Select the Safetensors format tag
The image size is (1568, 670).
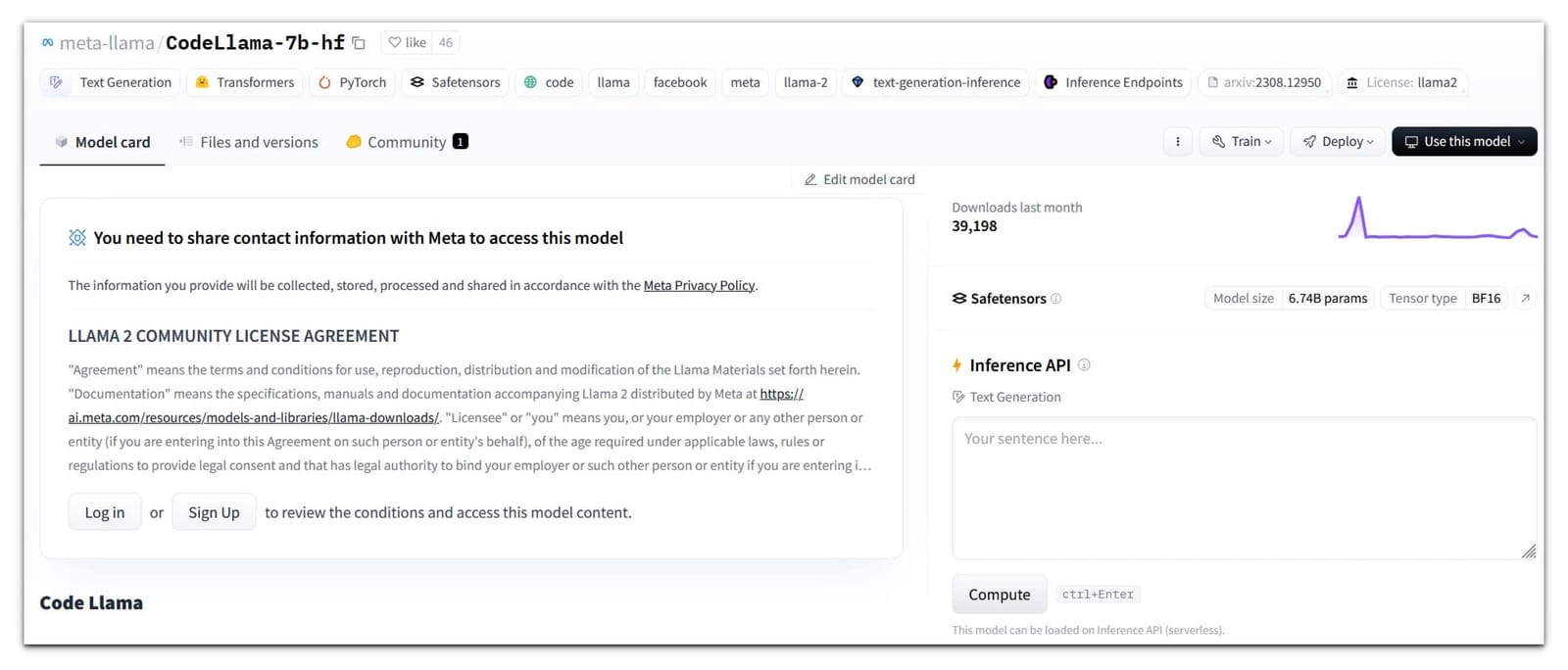[x=454, y=82]
